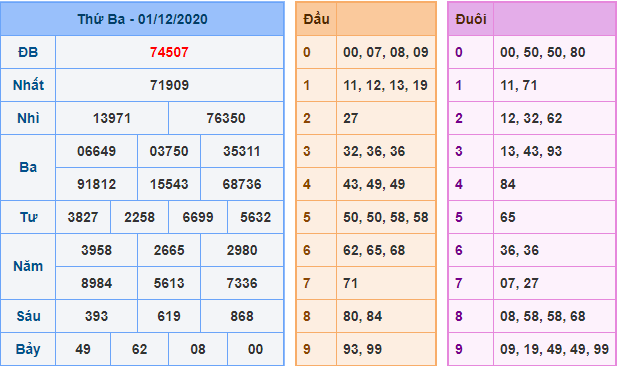Click the Năm prize number 2665
The image size is (617, 366).
pos(169,251)
